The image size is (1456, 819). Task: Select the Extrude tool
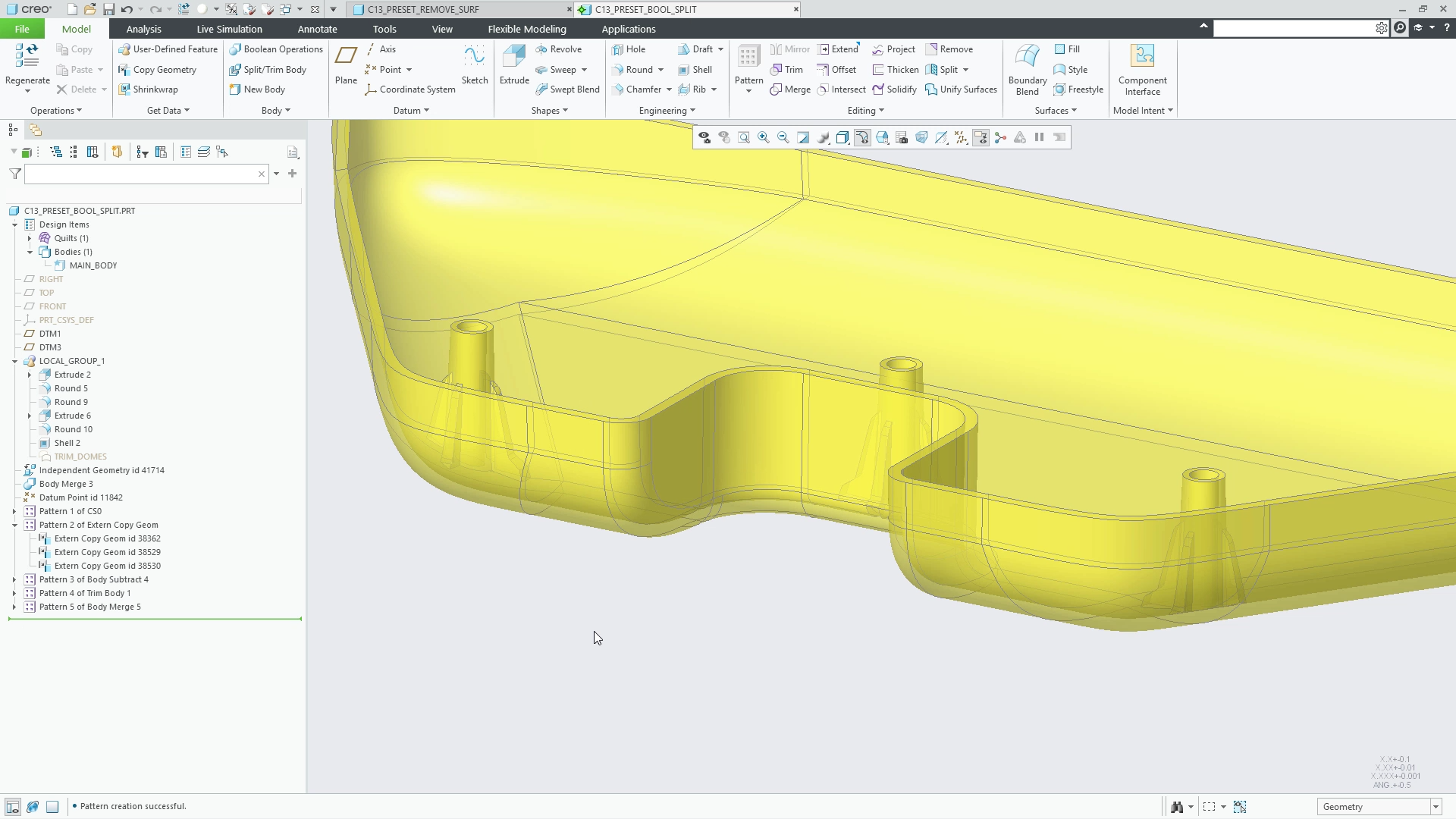pos(514,64)
